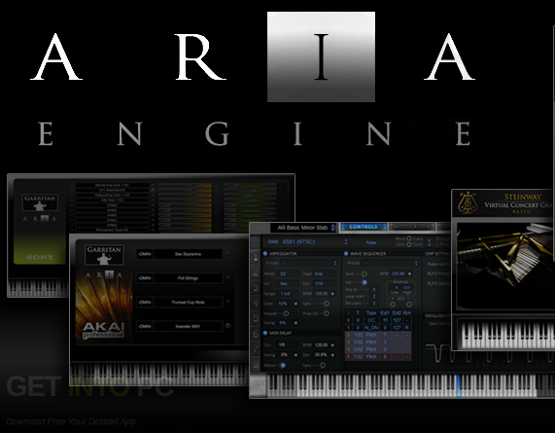555x433 pixels.
Task: Open the AR Basic Minor Stab preset selector
Action: 303,228
